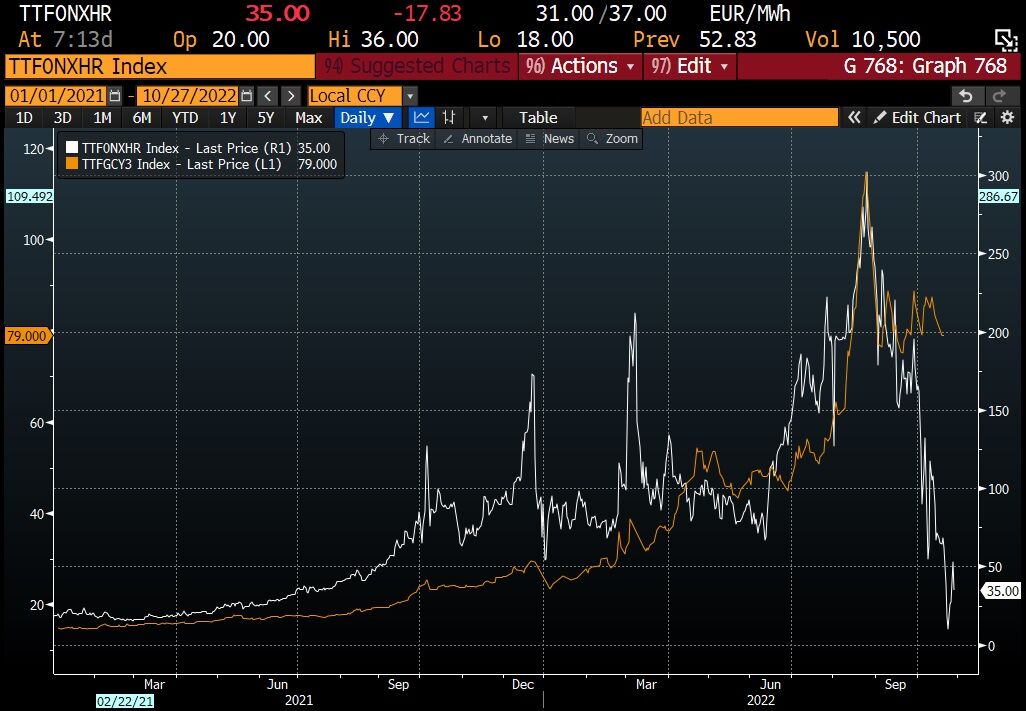Screen dimensions: 1026x711
Task: Select the 1Y range tab
Action: 228,118
